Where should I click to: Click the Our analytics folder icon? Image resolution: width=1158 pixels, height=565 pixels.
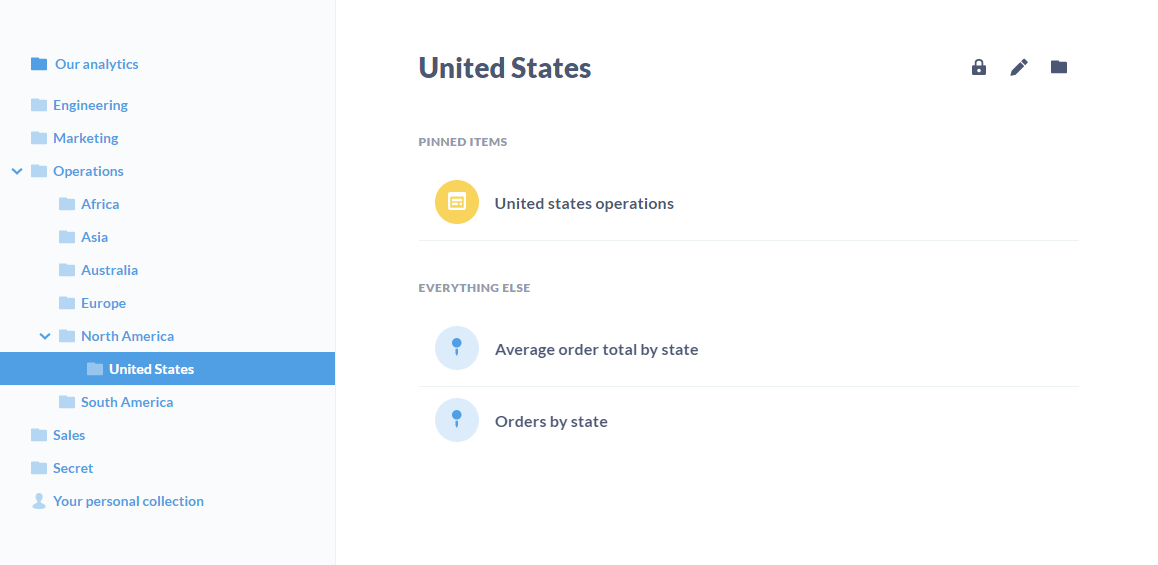[39, 64]
